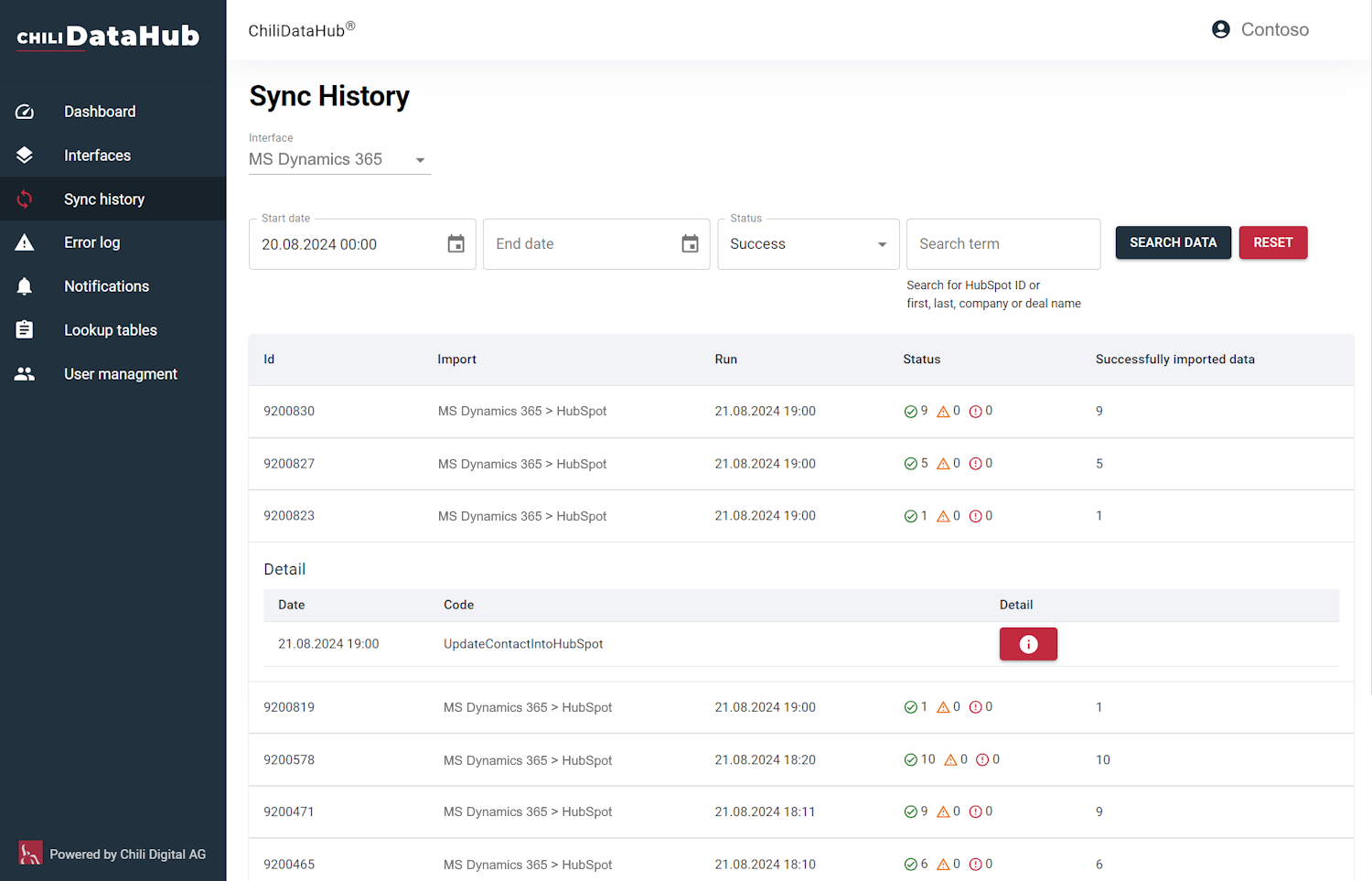1372x881 pixels.
Task: Click the red error icon in row 9200823
Action: coord(975,516)
